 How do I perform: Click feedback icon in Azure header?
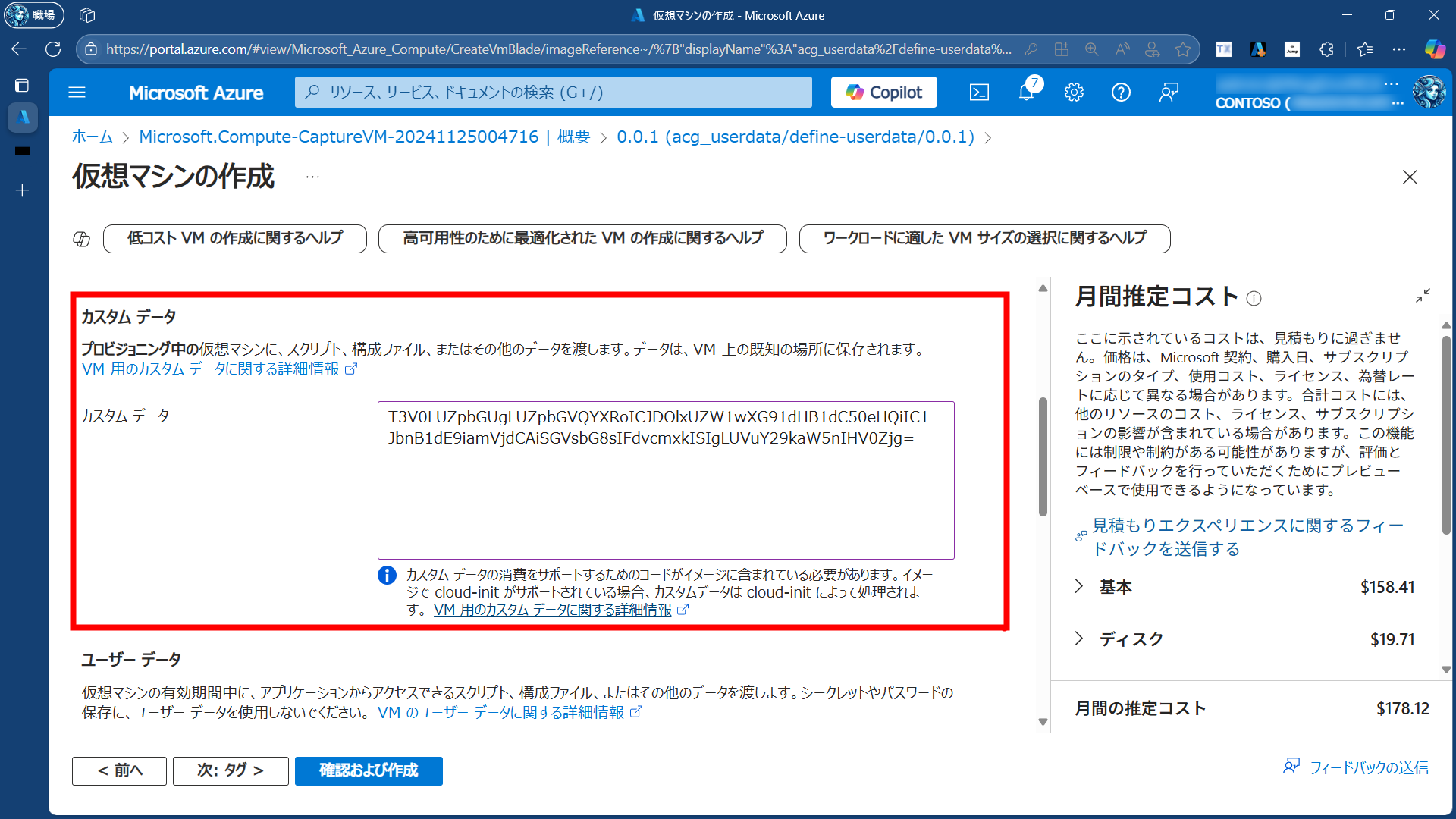(x=1169, y=93)
